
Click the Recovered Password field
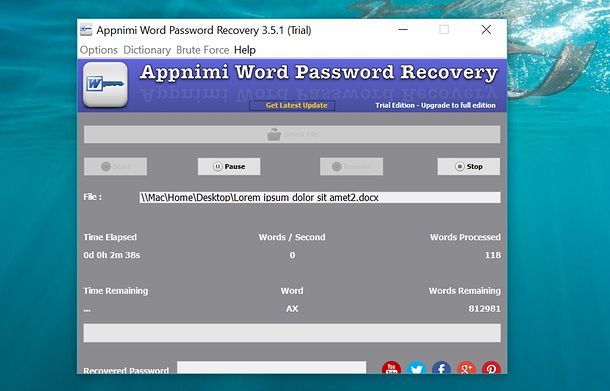272,368
